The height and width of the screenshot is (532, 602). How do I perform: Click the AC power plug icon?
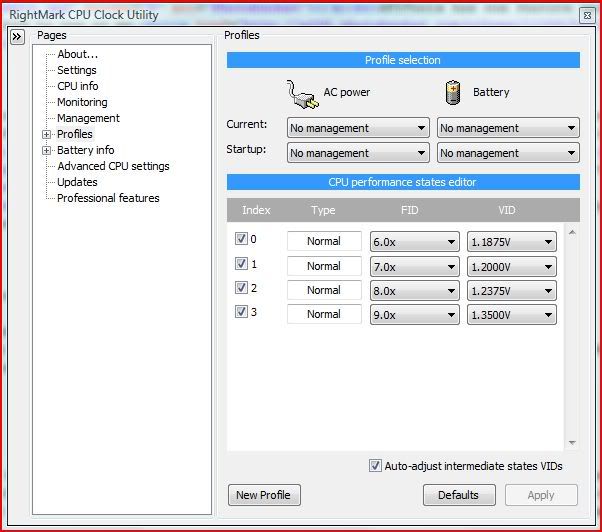tap(303, 94)
